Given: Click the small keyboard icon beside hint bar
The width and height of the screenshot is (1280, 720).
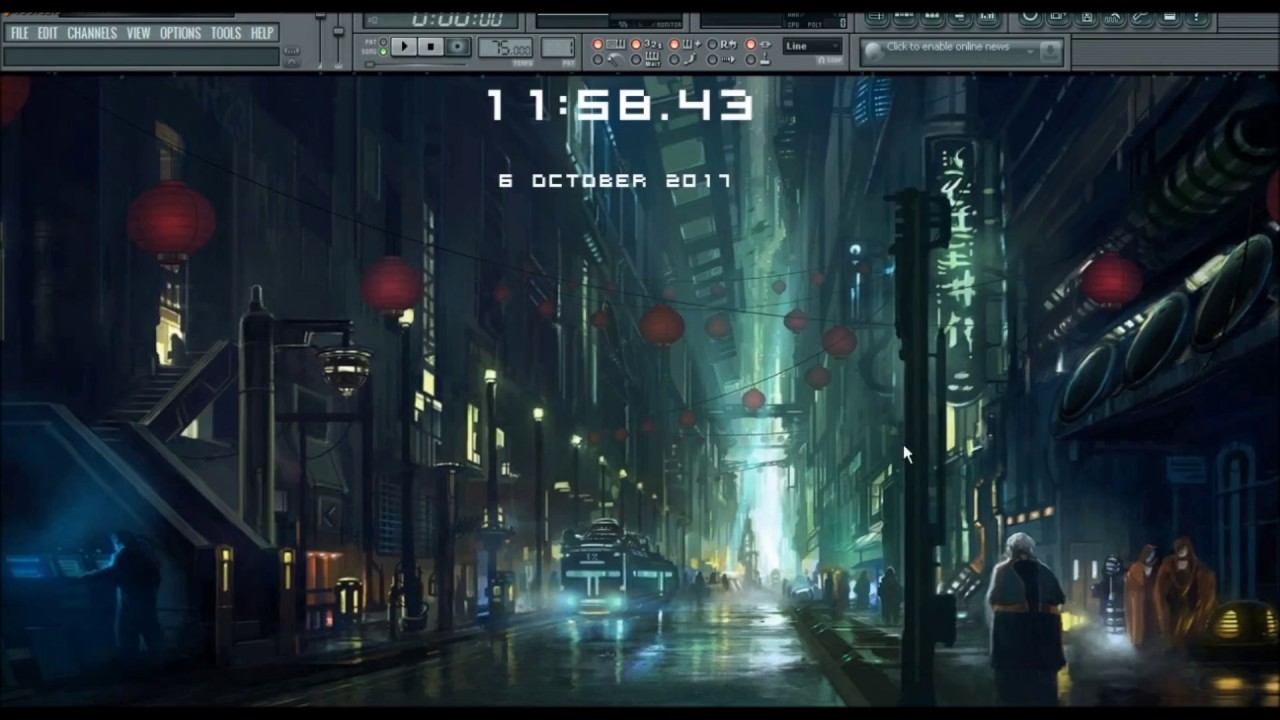Looking at the screenshot, I should point(291,51).
